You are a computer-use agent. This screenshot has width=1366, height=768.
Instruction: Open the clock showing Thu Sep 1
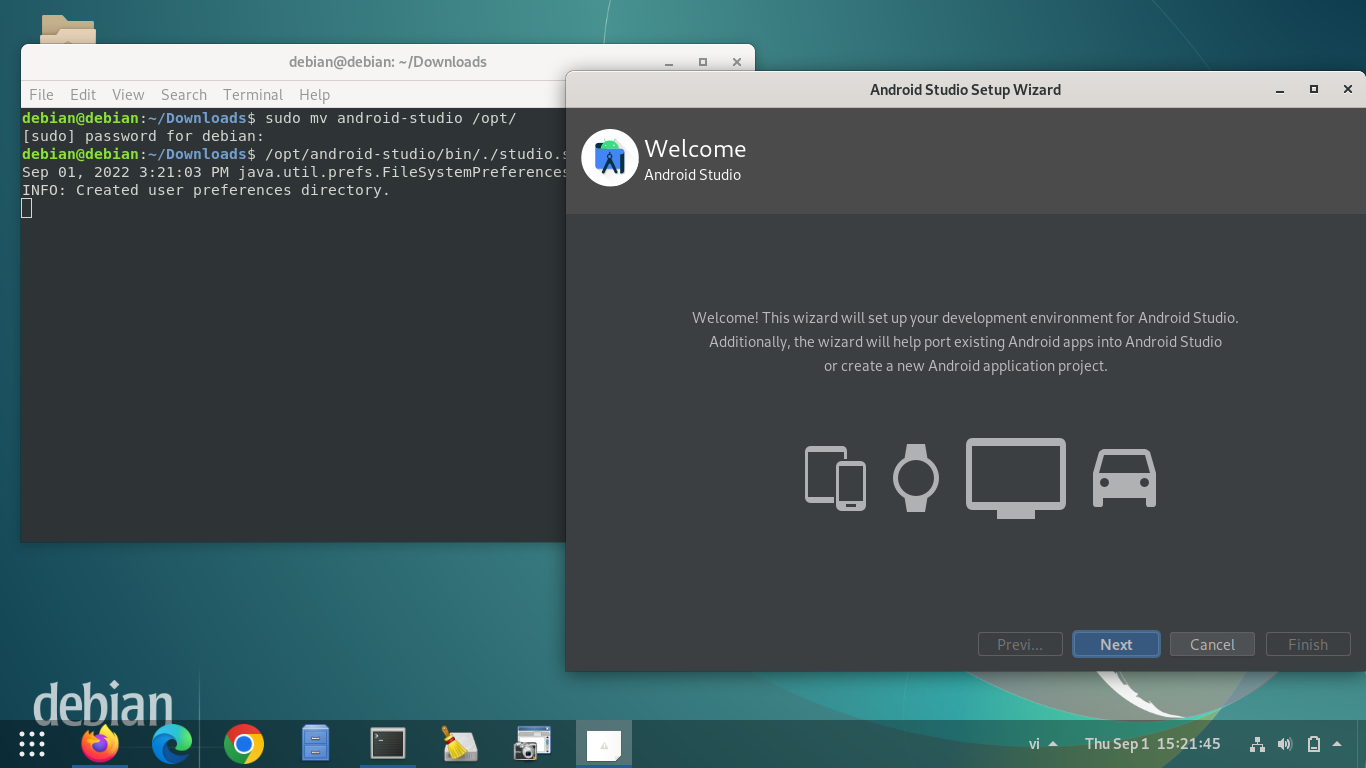[x=1153, y=744]
